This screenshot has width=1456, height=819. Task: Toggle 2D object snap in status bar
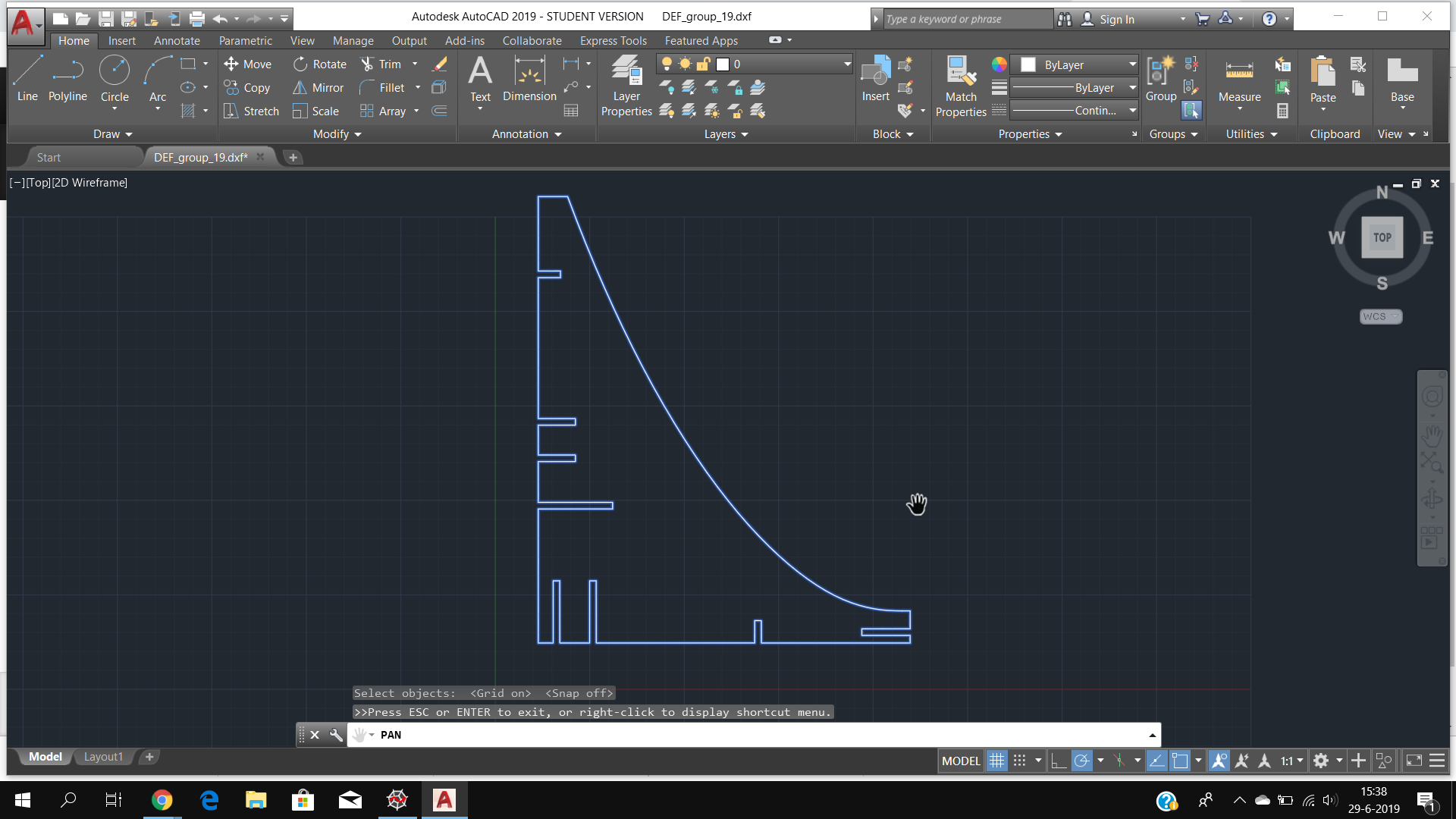coord(1180,761)
